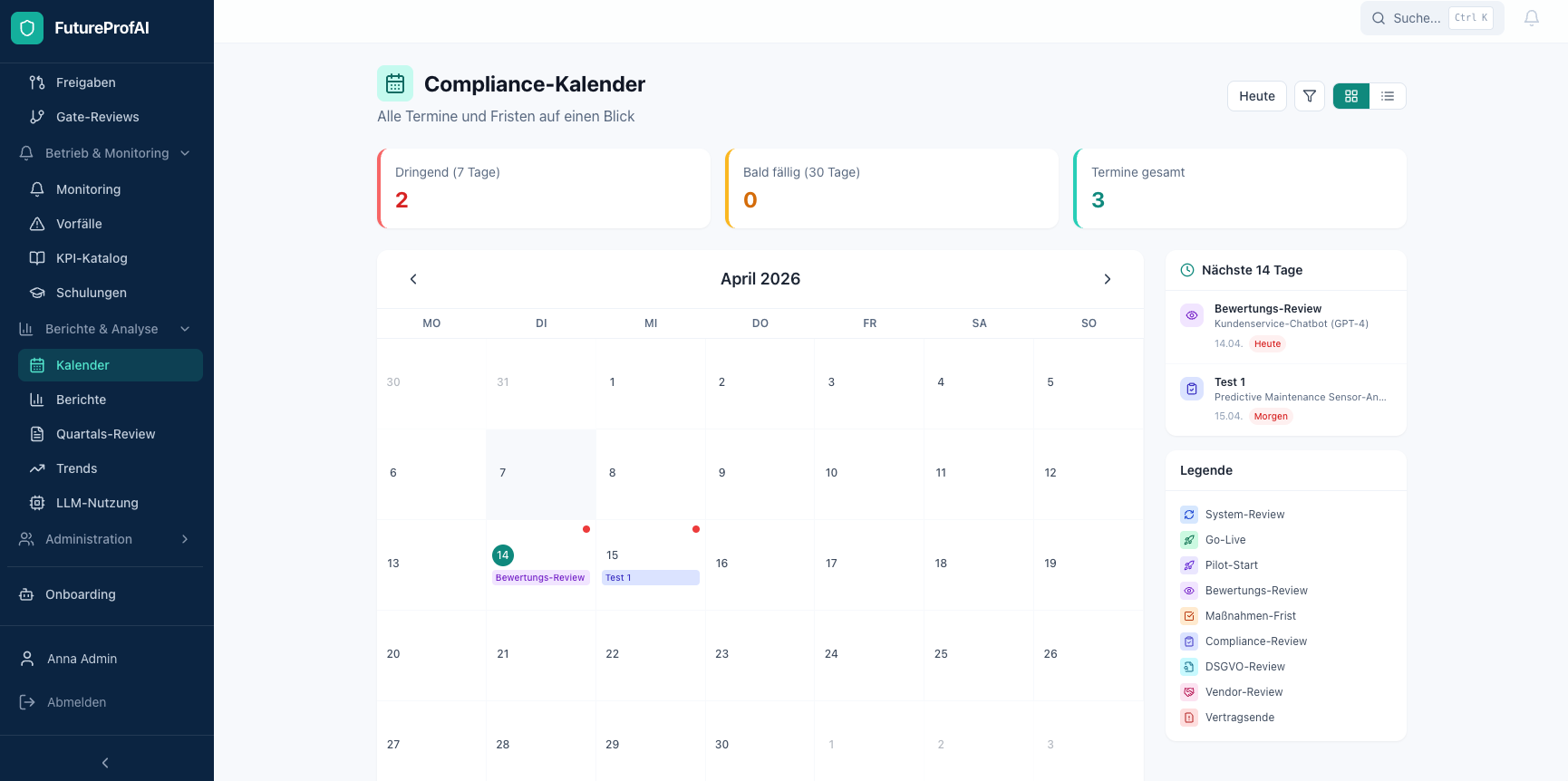Click the Berichte bar chart icon

[37, 400]
